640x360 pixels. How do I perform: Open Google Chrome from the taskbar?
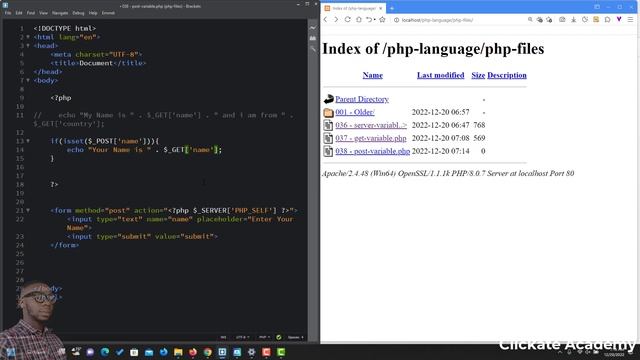pyautogui.click(x=208, y=352)
